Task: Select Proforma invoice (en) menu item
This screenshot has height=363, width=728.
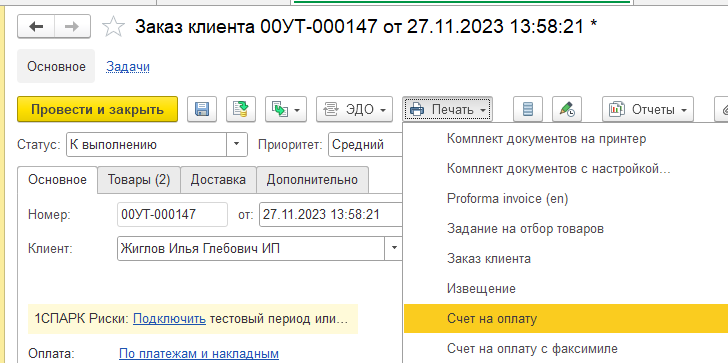Action: point(566,199)
